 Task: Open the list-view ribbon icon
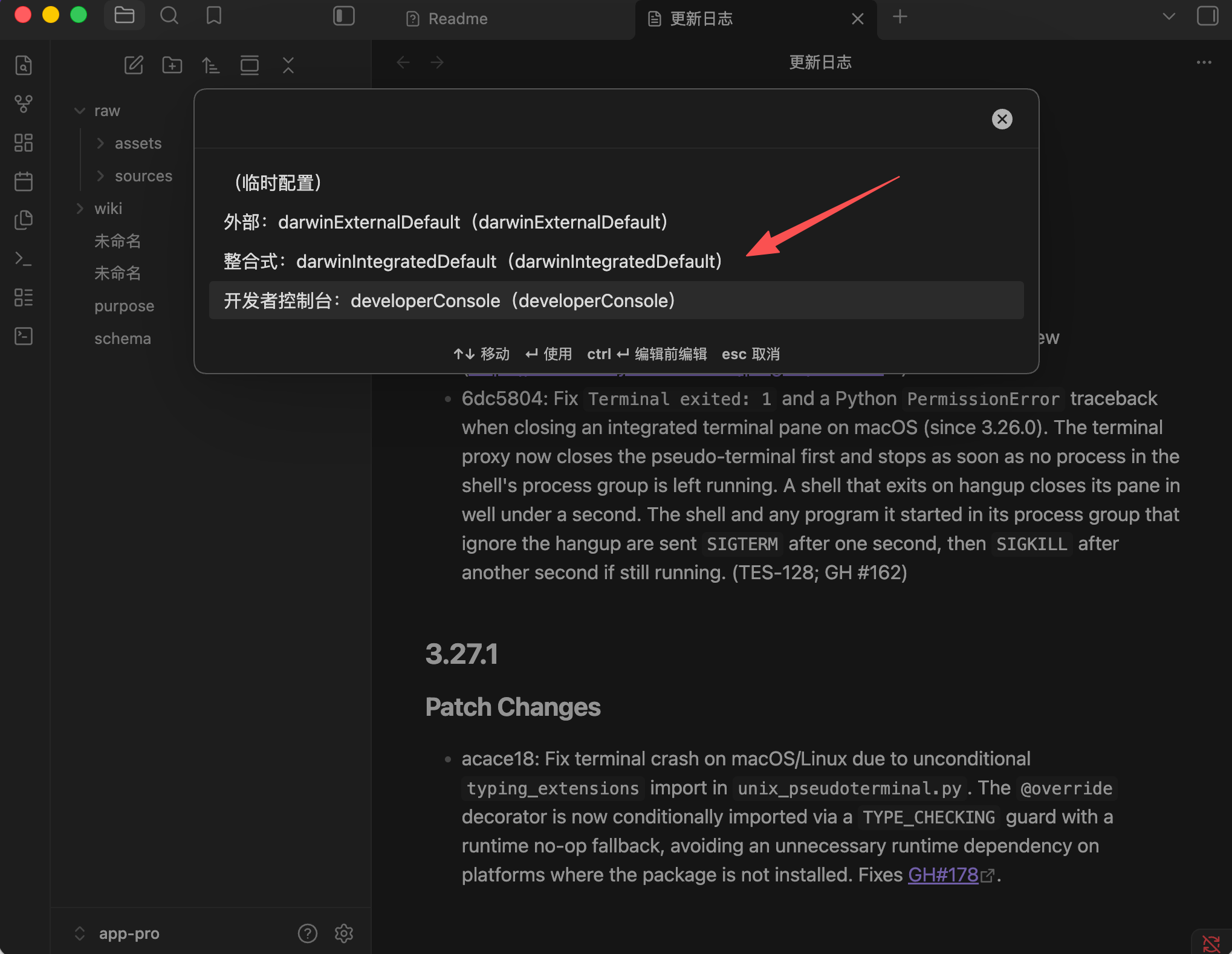point(24,297)
